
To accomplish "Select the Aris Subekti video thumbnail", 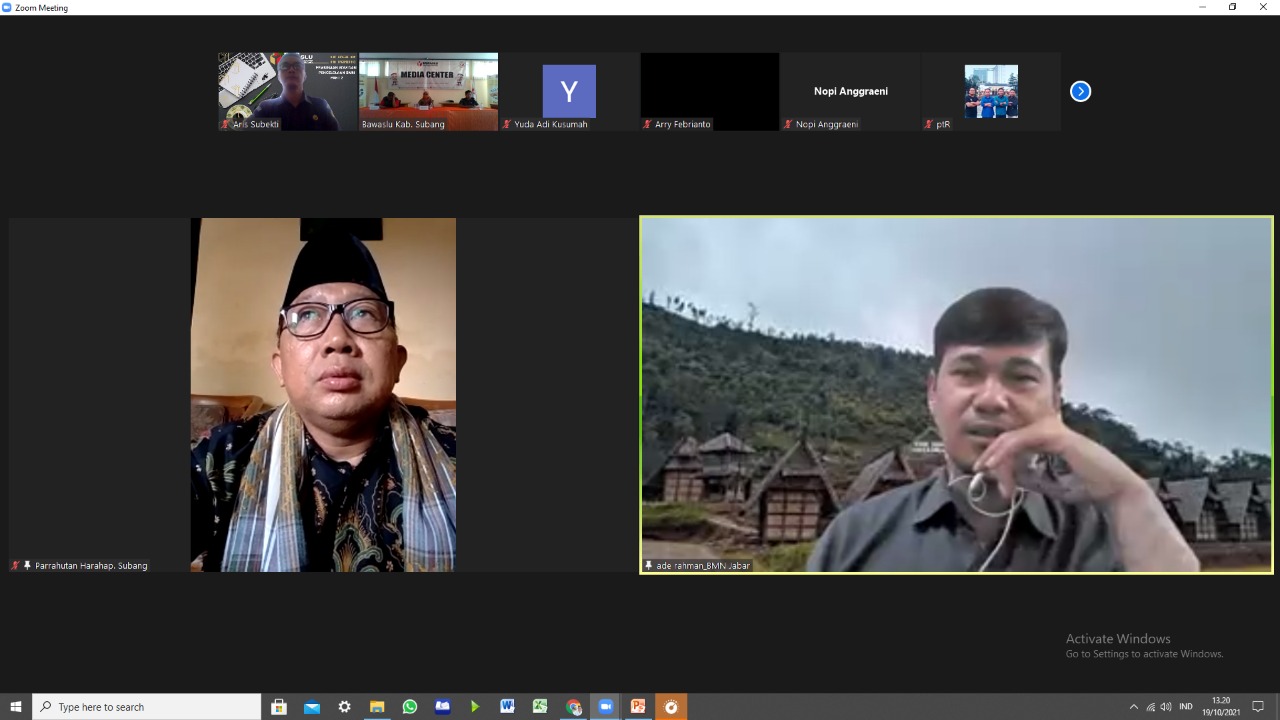I will [288, 90].
